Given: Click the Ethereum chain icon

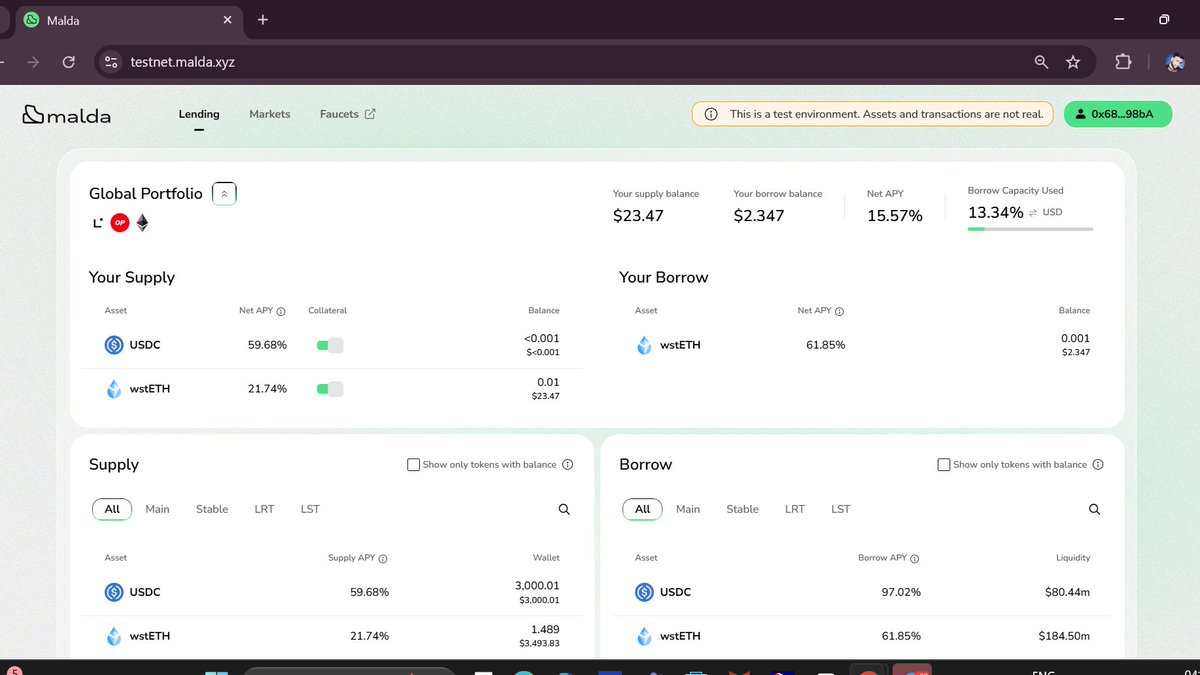Looking at the screenshot, I should pos(142,223).
